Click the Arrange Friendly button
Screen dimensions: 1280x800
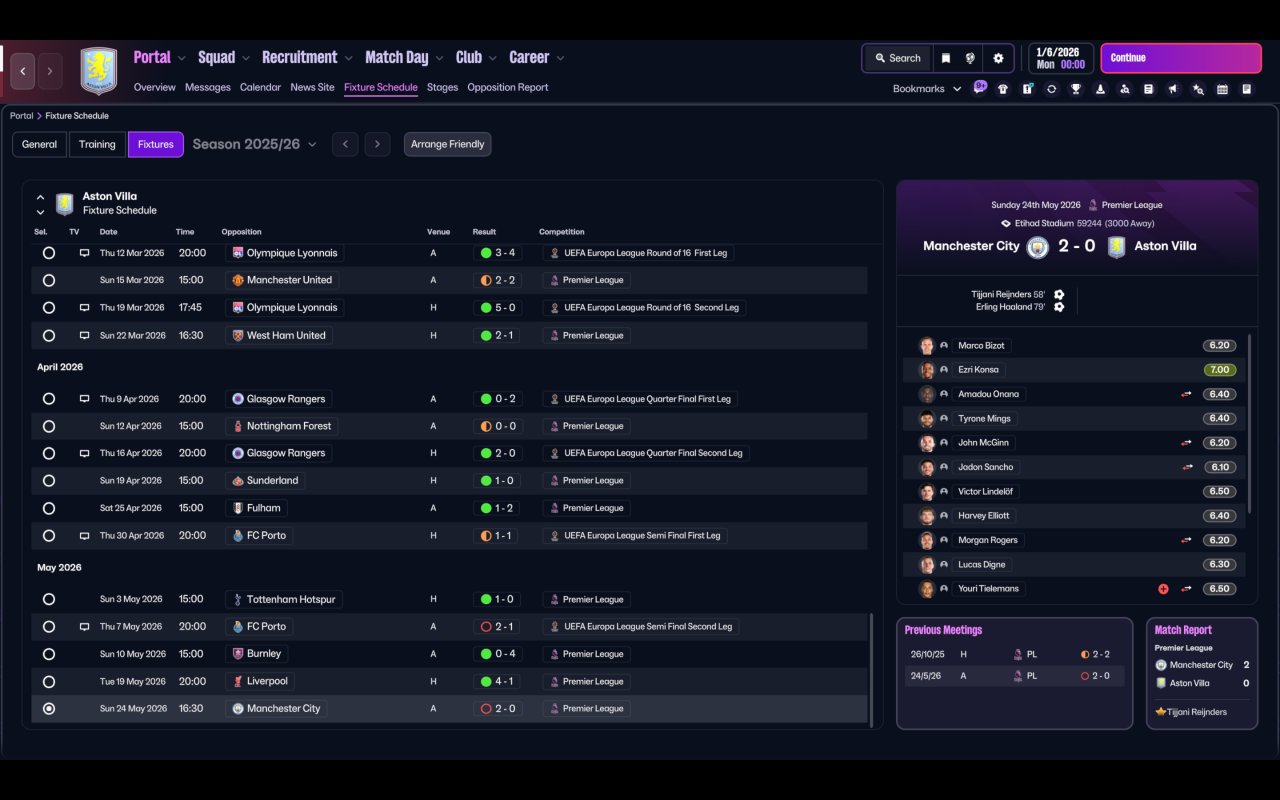448,144
